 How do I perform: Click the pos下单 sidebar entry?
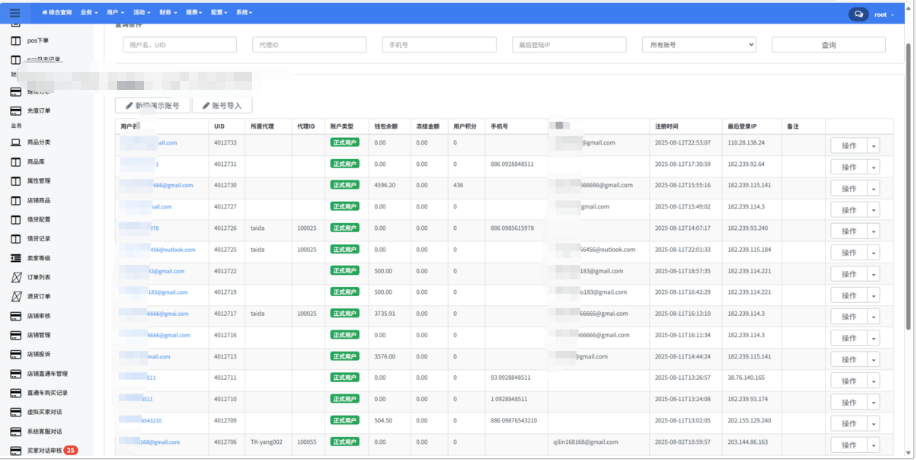click(x=36, y=40)
